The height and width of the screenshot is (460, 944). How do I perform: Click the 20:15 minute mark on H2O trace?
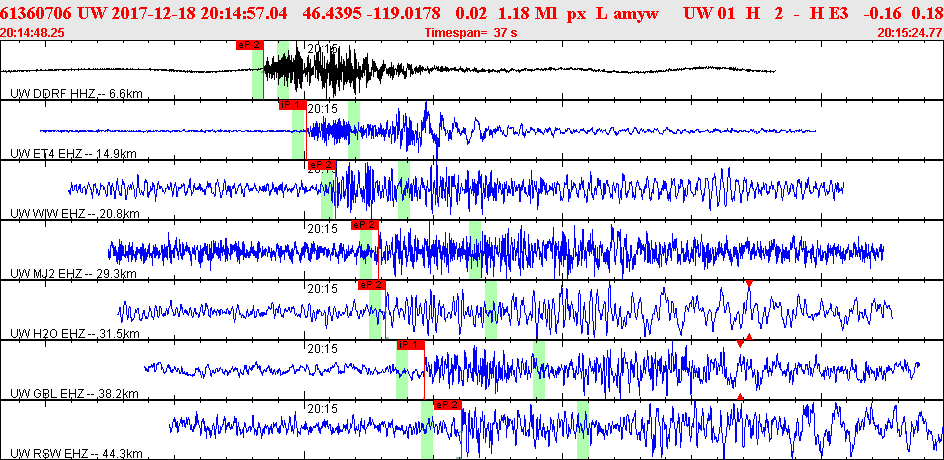(322, 289)
